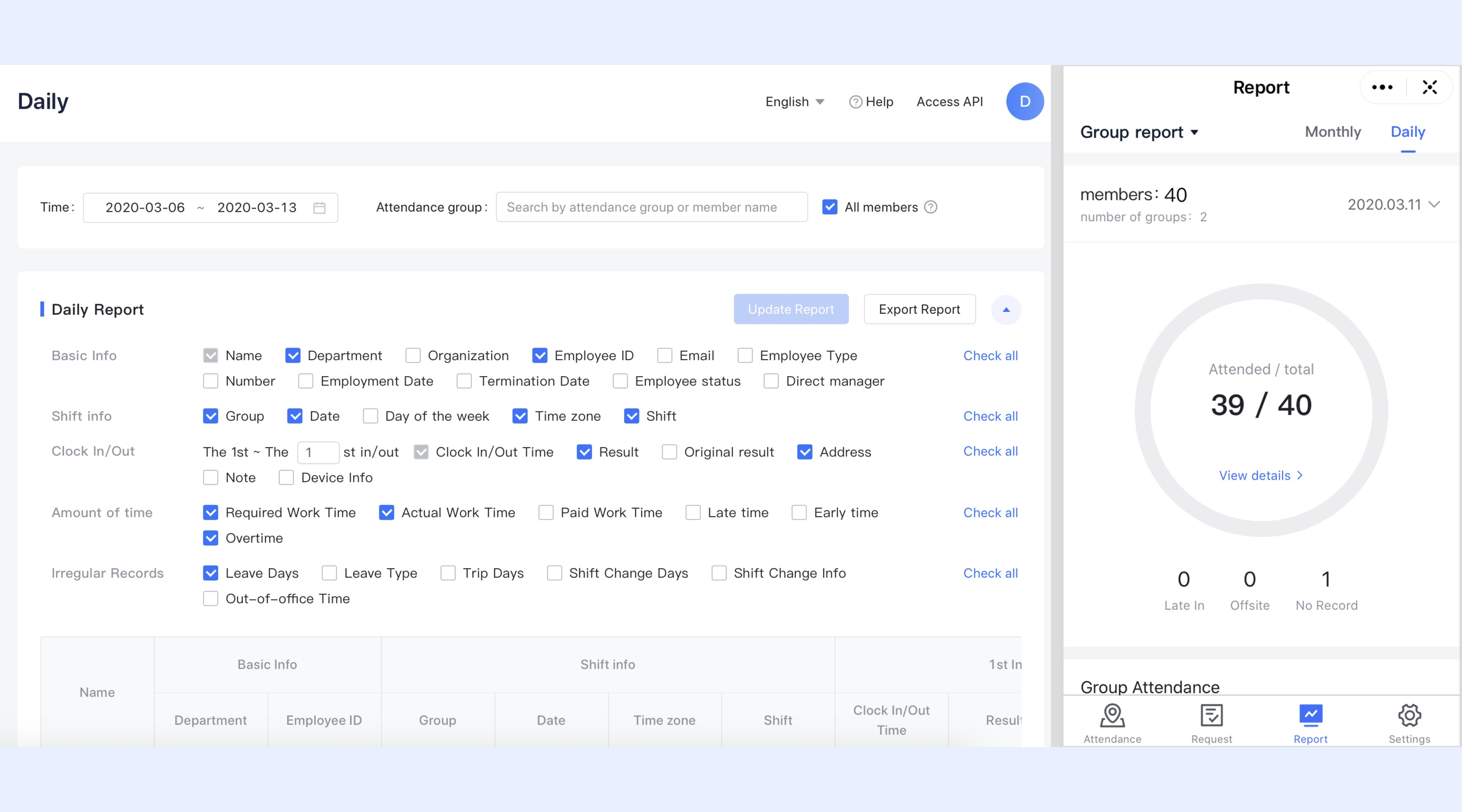Click the Time zone column header

(x=665, y=720)
